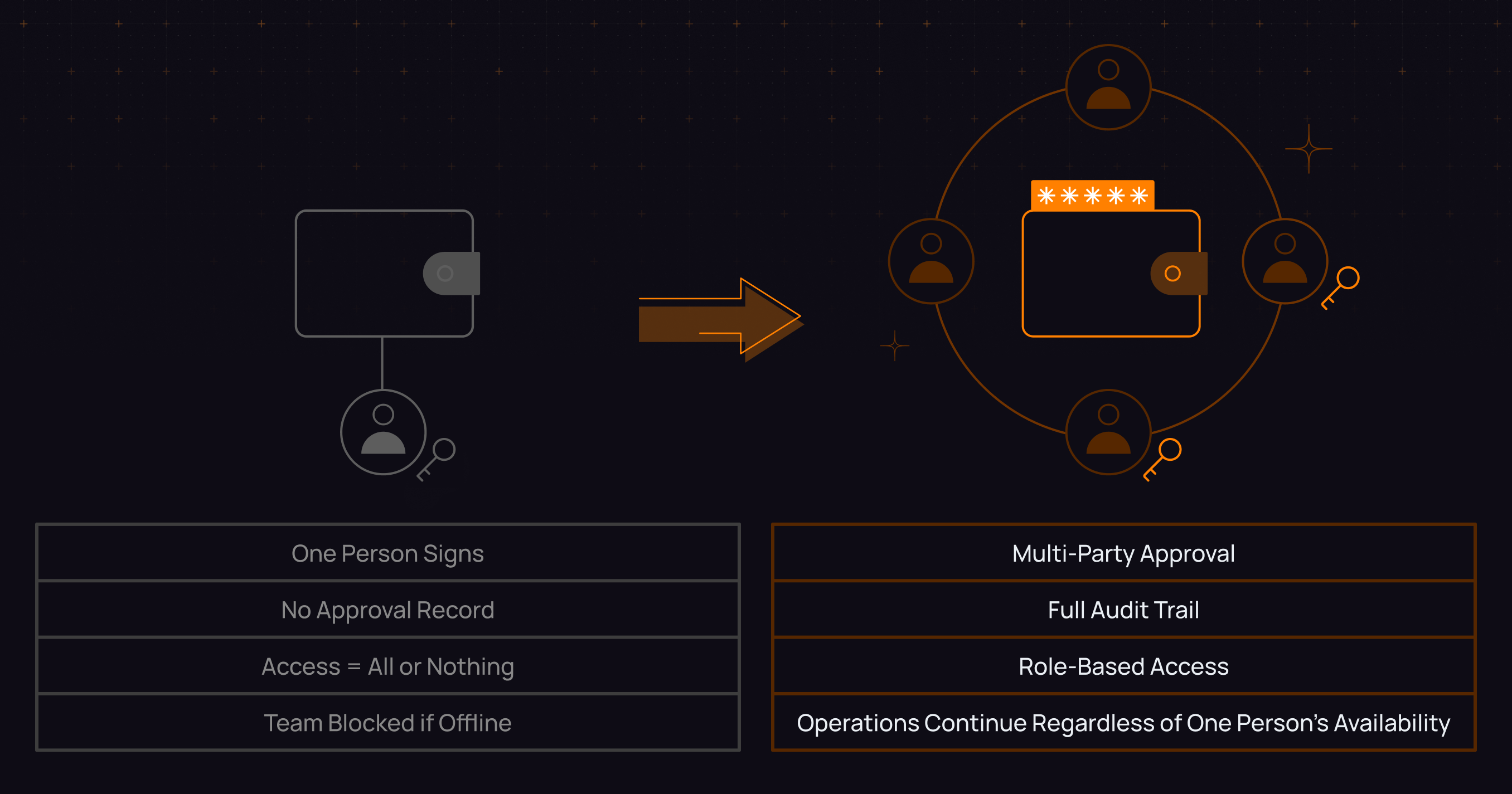Click the right orange user avatar
The height and width of the screenshot is (794, 1512).
pyautogui.click(x=1285, y=261)
